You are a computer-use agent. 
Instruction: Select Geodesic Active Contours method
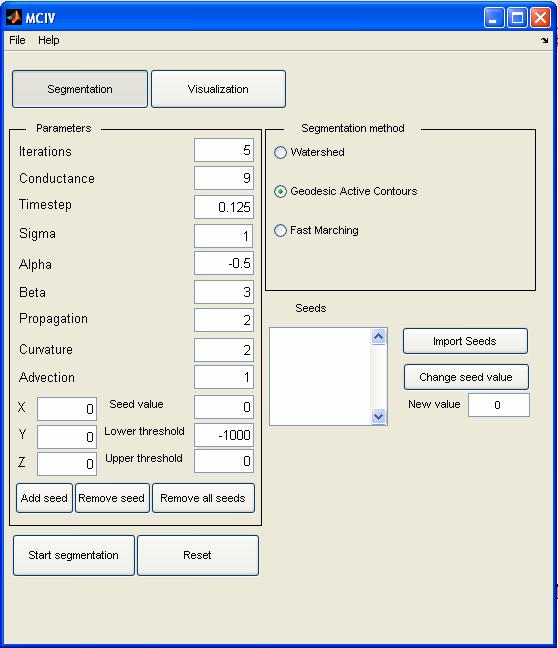coord(280,191)
